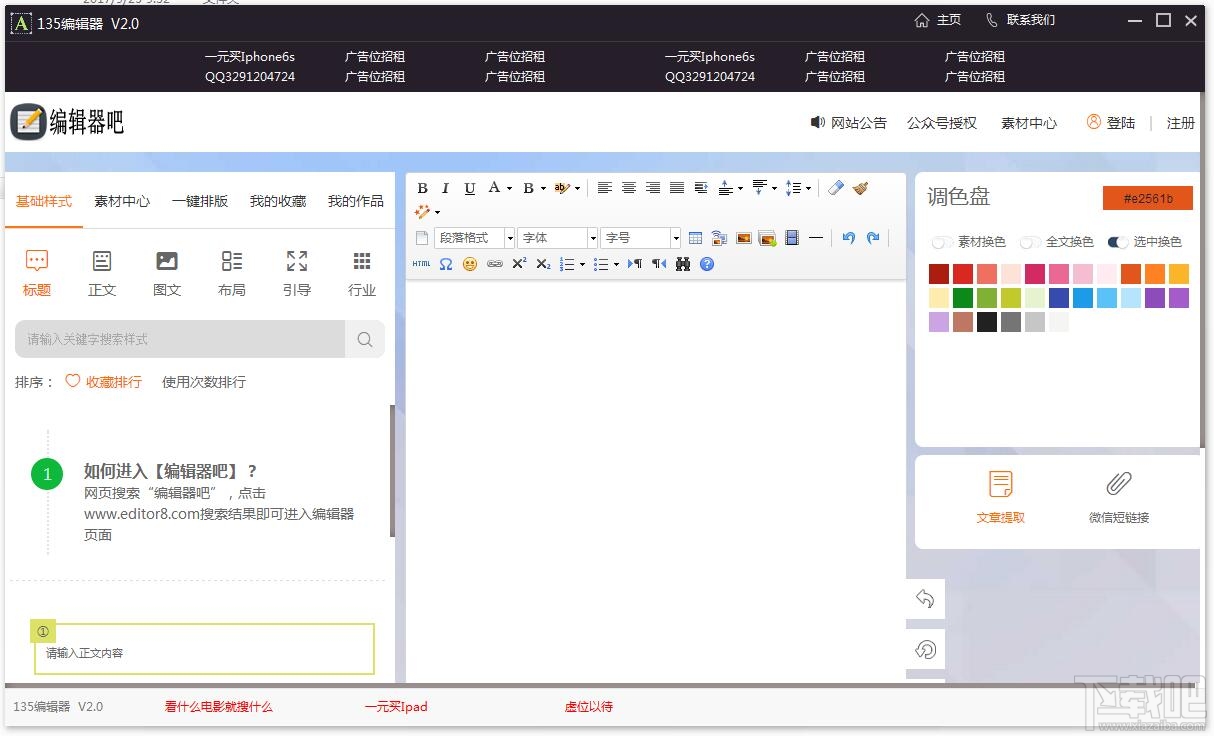Screen dimensions: 1214x736
Task: Click the #e2561b current color box
Action: coord(1148,198)
